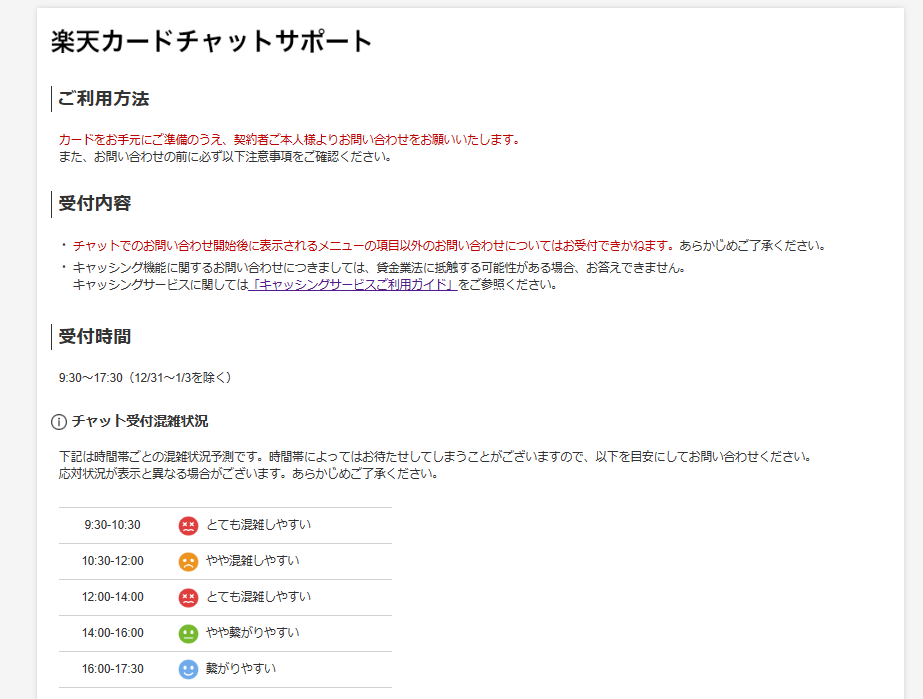Click the red face icon in the 9:30-10:30 row
The width and height of the screenshot is (923, 699).
(188, 525)
